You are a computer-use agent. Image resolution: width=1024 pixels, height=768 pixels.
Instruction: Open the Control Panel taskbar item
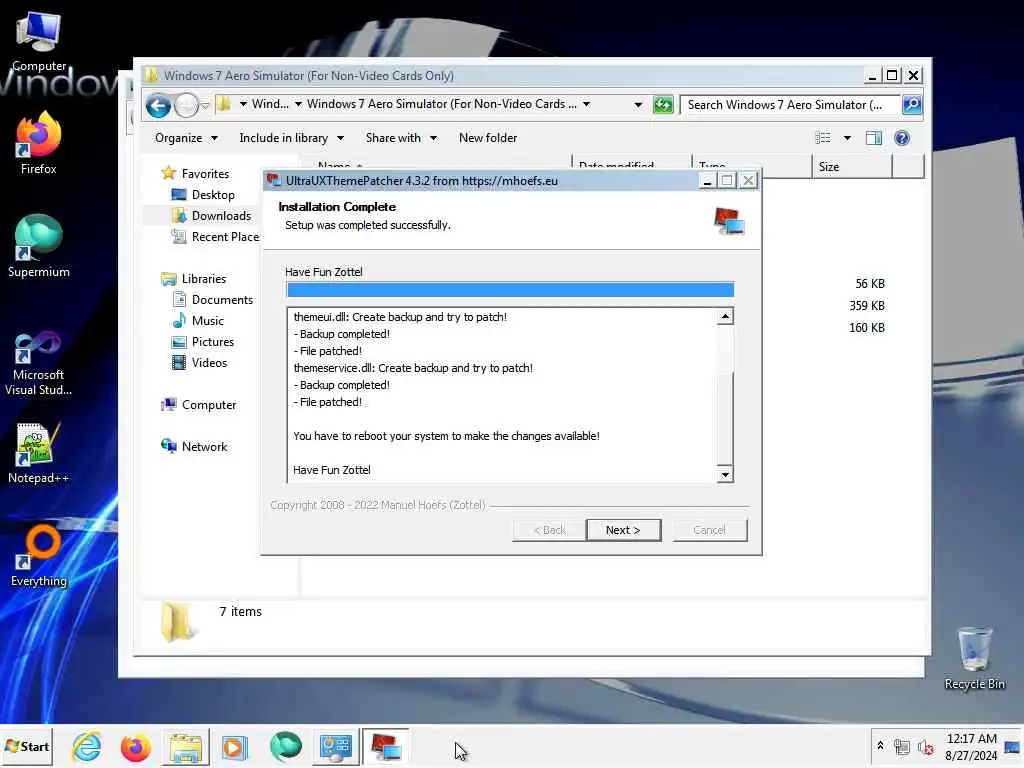tap(336, 747)
